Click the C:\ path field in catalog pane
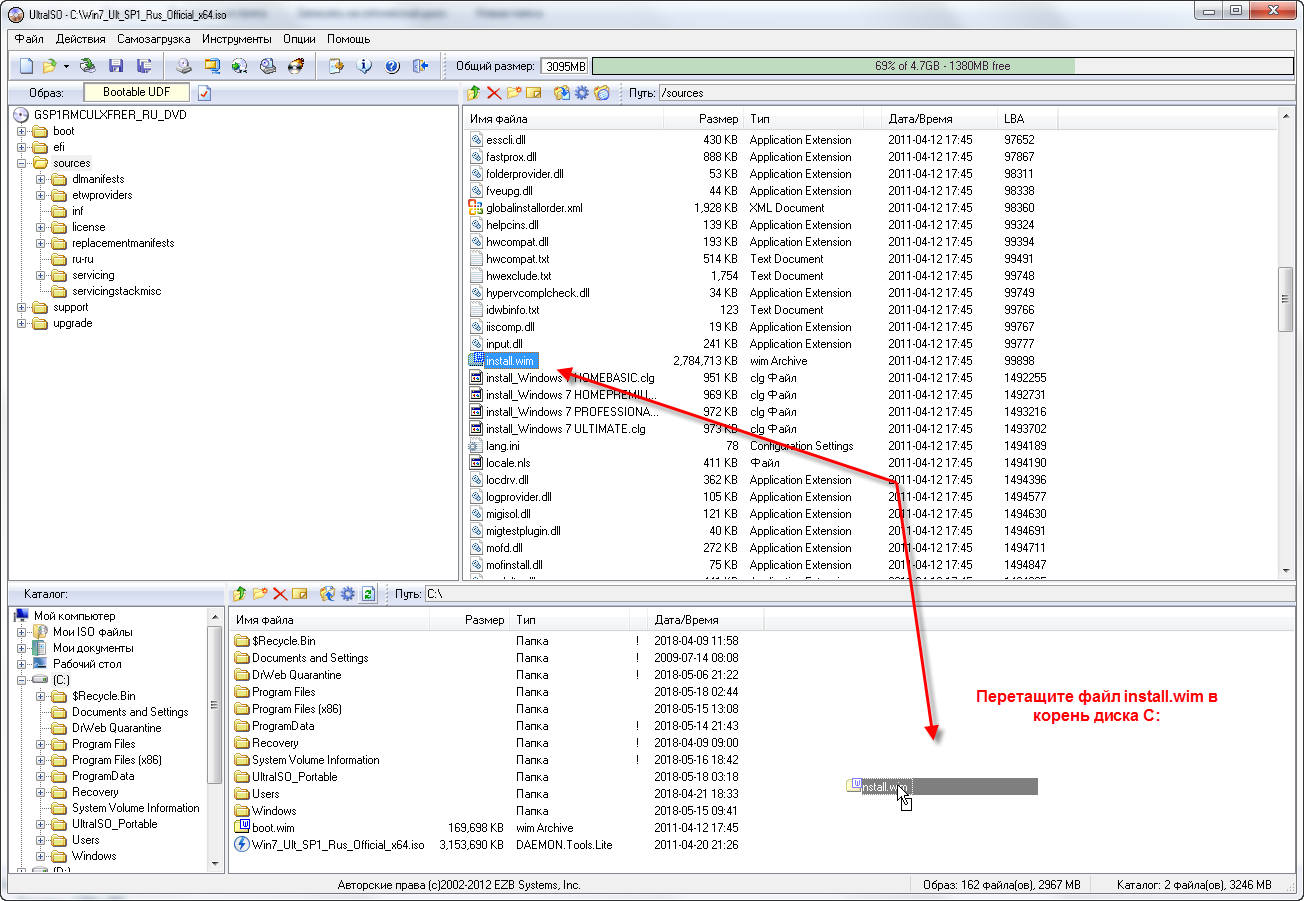The height and width of the screenshot is (901, 1304). [x=858, y=594]
